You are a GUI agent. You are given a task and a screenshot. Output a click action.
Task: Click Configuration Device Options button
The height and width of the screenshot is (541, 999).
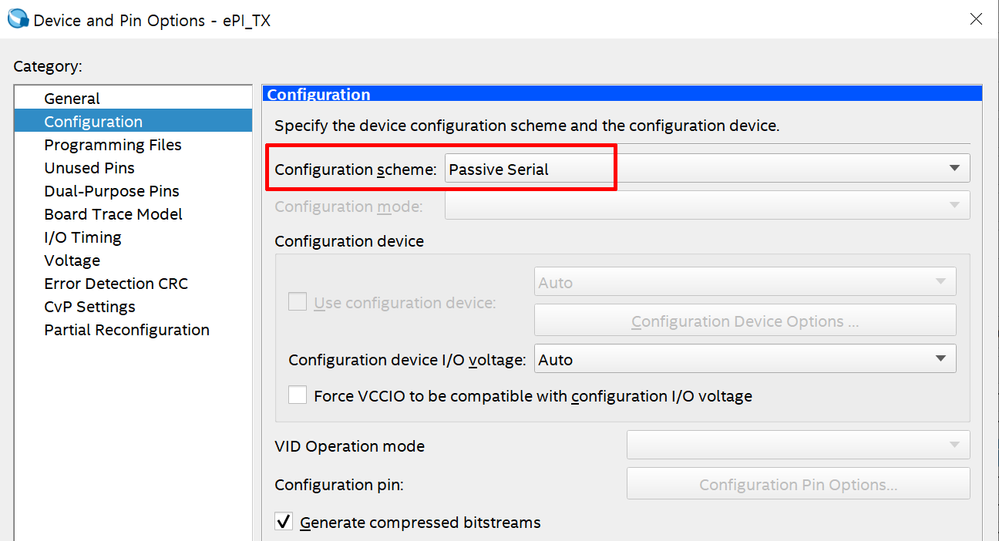(x=745, y=321)
